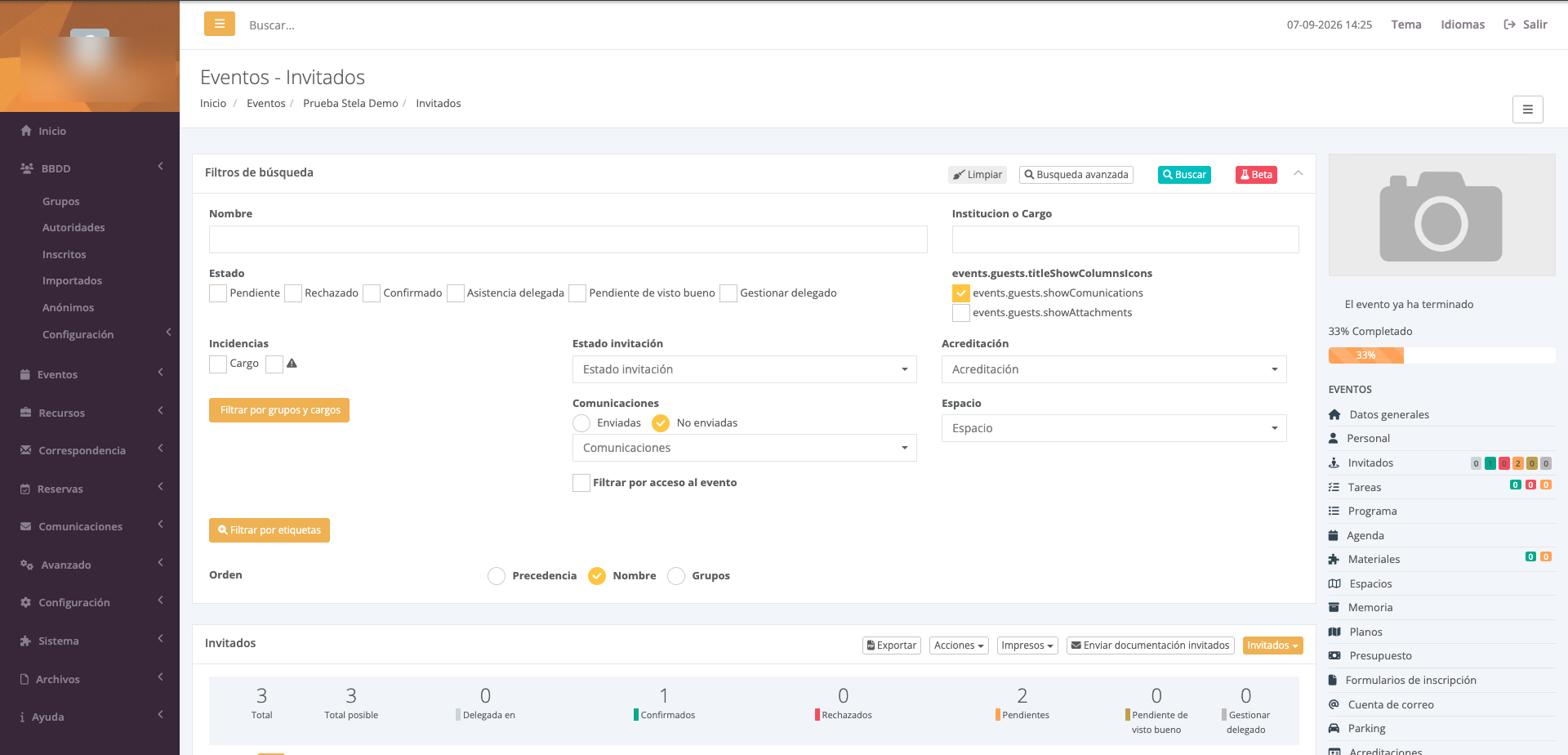Screen dimensions: 1568x755
Task: Open the Espacio dropdown
Action: point(1114,428)
